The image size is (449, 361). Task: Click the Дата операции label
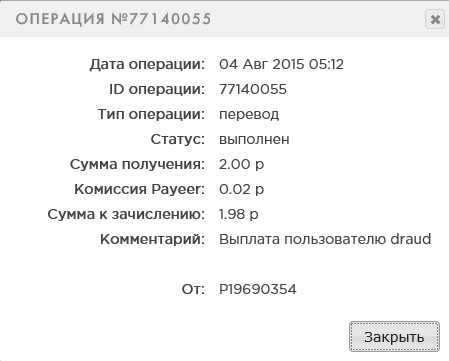pyautogui.click(x=147, y=64)
